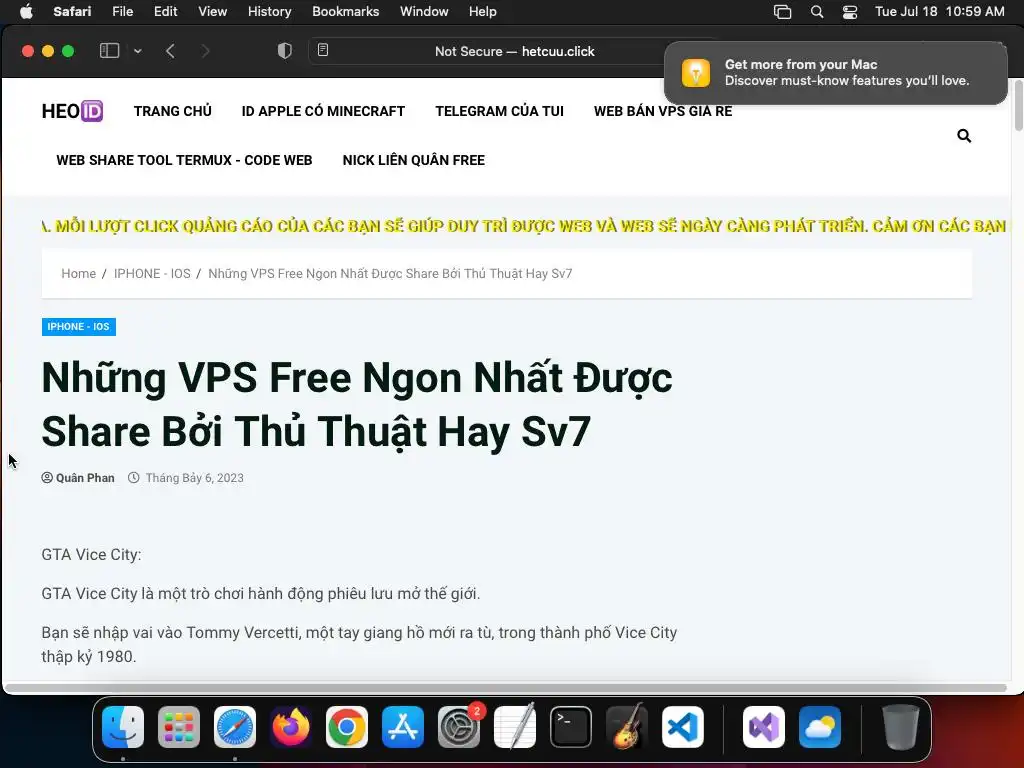Go back to previous page in Safari

tap(170, 51)
